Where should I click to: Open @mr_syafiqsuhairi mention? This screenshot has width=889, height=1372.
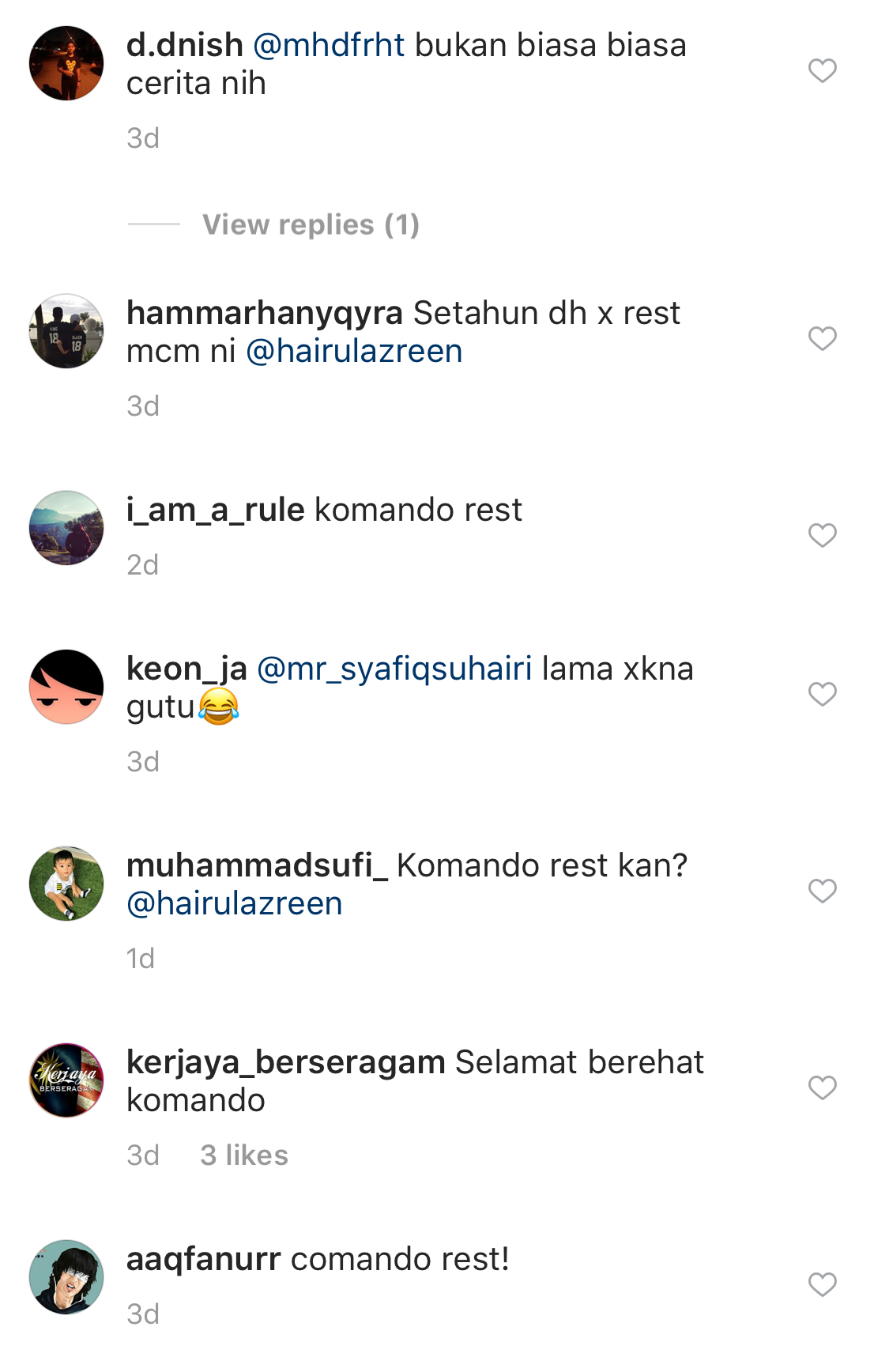394,669
